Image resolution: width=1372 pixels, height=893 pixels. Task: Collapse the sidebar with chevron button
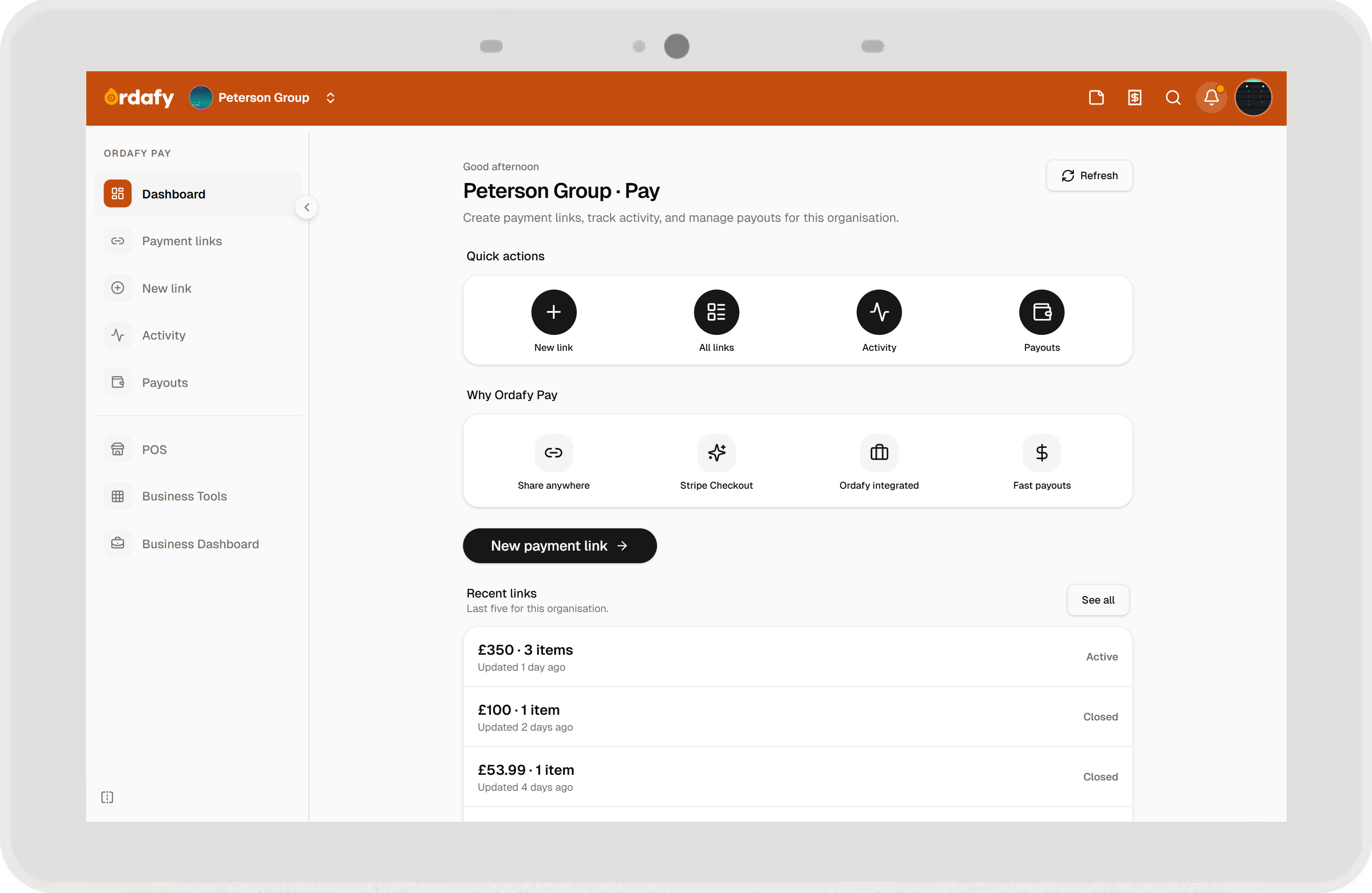(307, 208)
